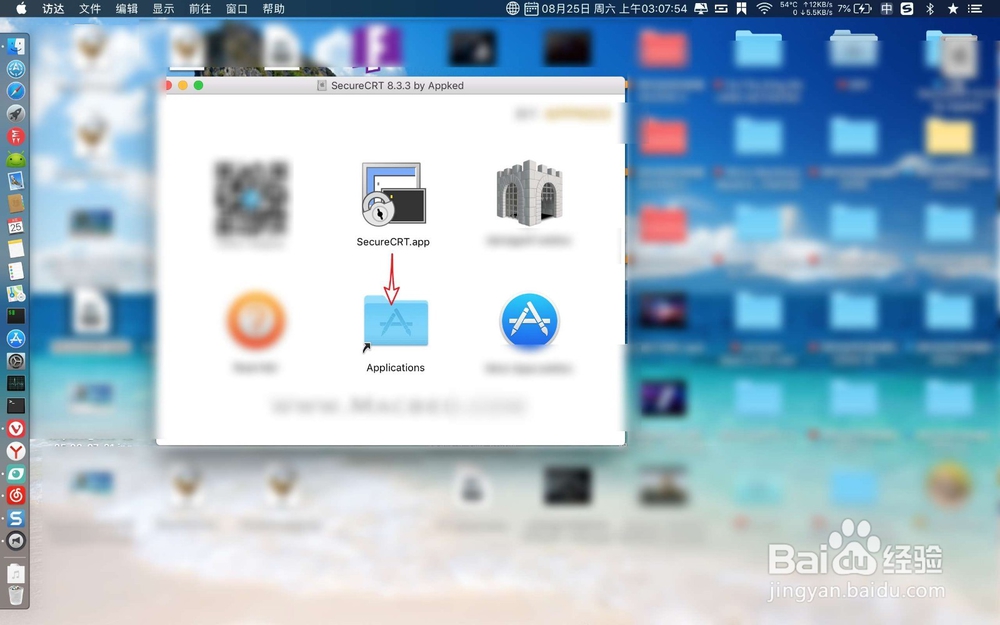
Task: Open the music file stack in Dock
Action: pyautogui.click(x=16, y=573)
